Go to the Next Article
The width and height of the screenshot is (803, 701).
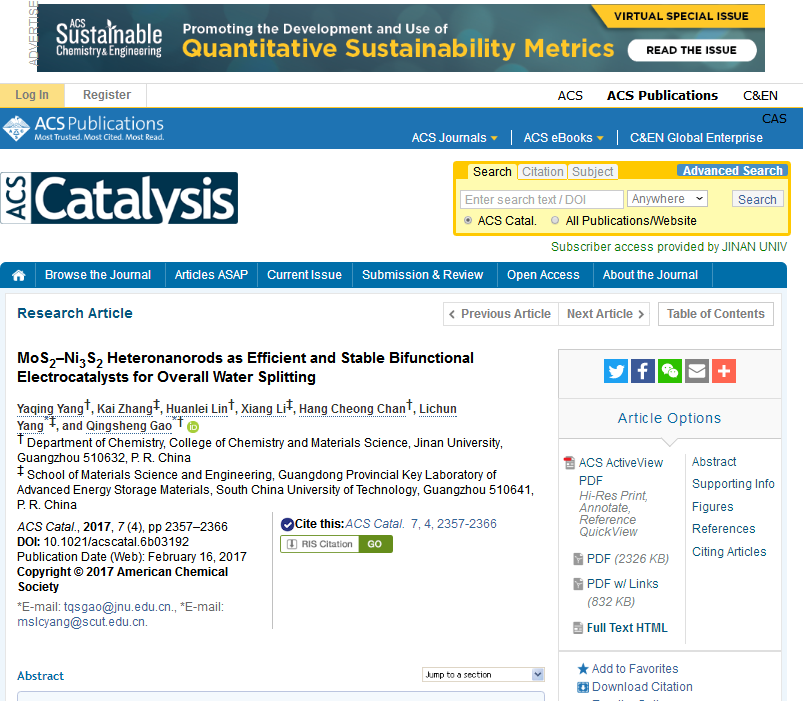click(x=604, y=314)
